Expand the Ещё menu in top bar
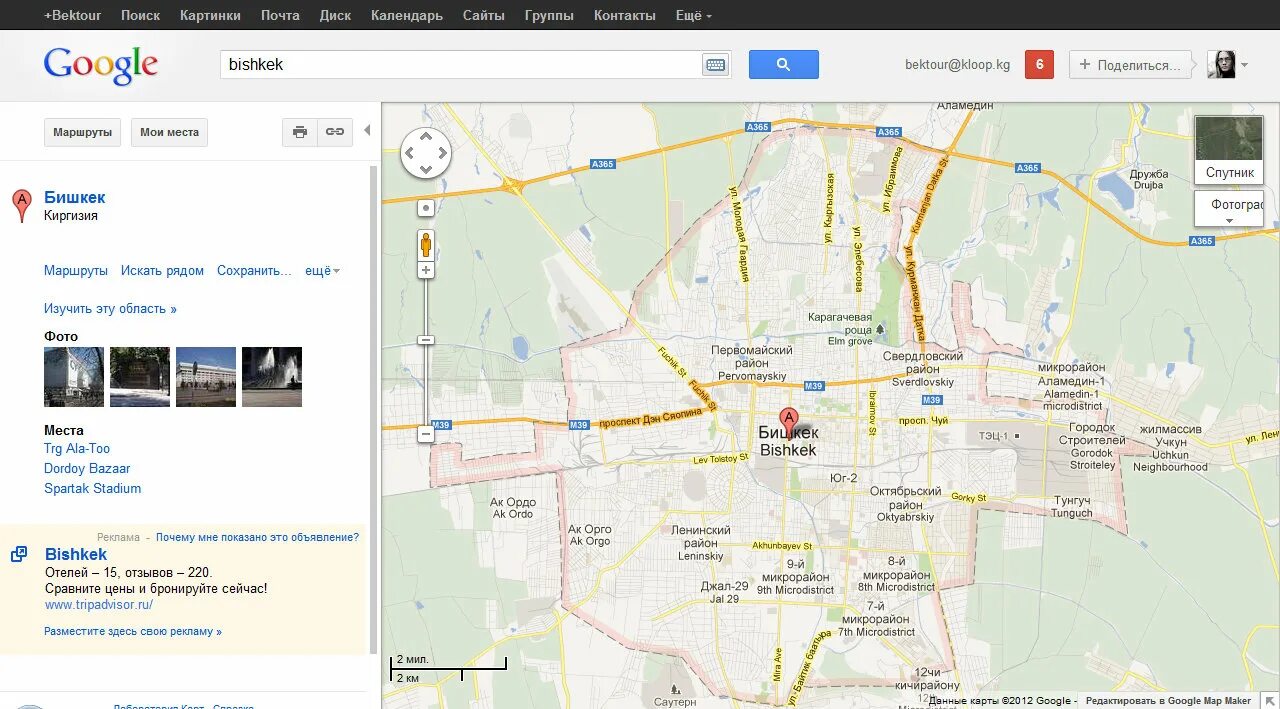Screen dimensions: 1280x709 (x=694, y=15)
